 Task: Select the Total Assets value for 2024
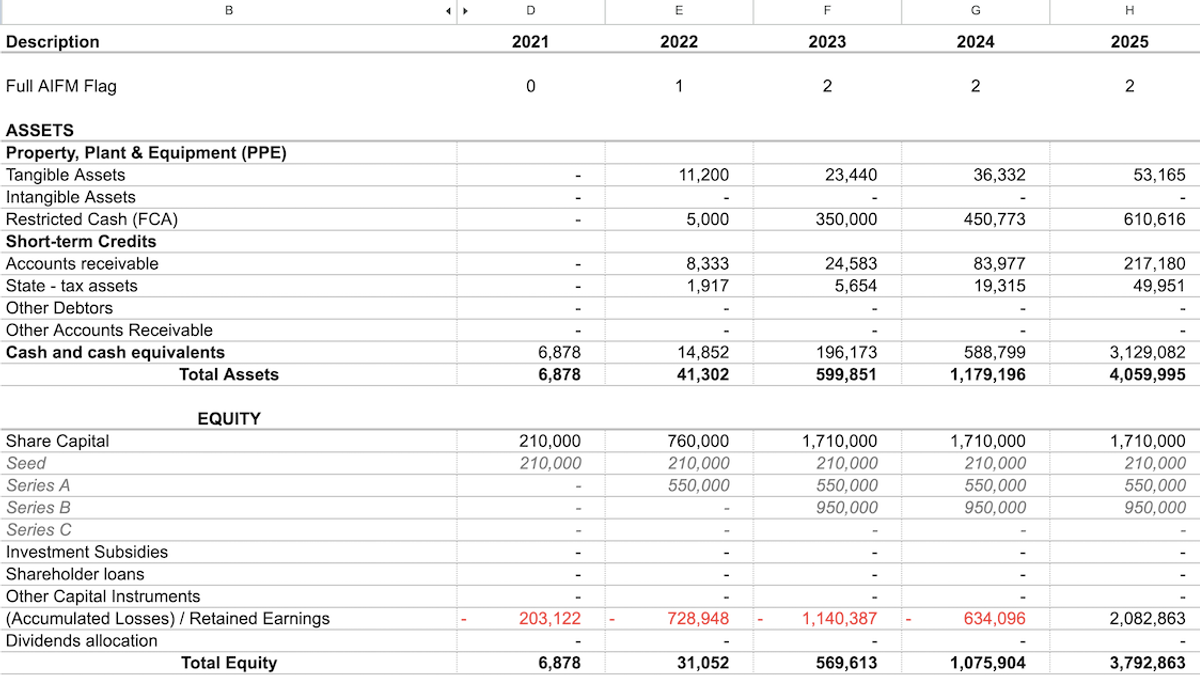click(x=986, y=374)
